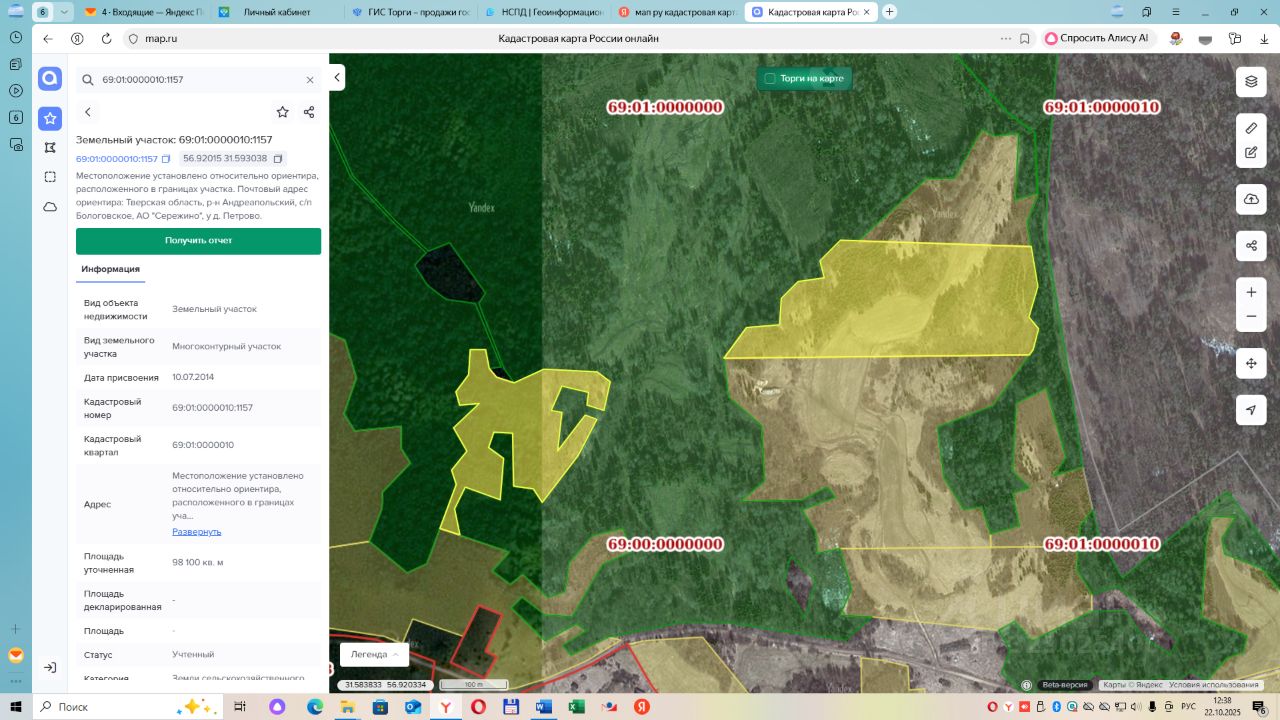Screen dimensions: 1280x720
Task: Open the Yandex home page button
Action: pyautogui.click(x=77, y=38)
